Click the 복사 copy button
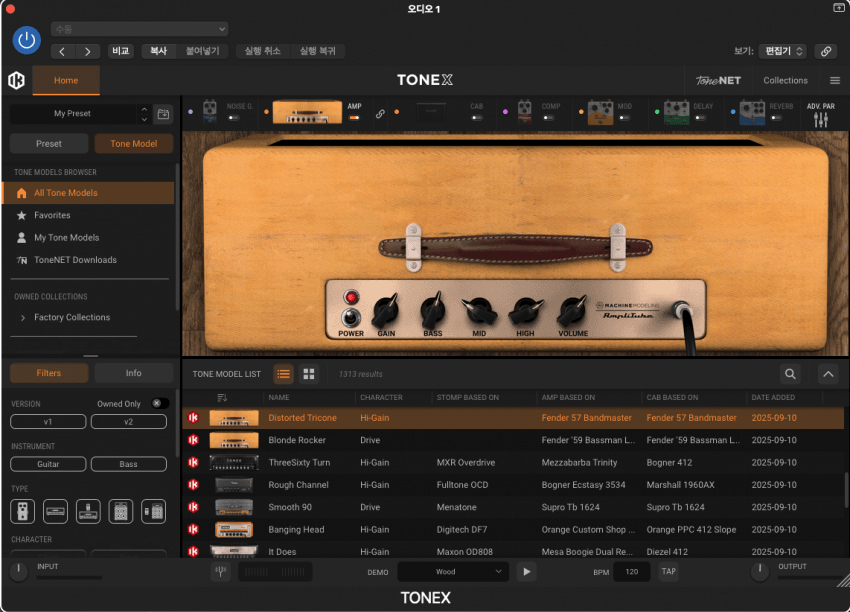Image resolution: width=850 pixels, height=612 pixels. [159, 51]
